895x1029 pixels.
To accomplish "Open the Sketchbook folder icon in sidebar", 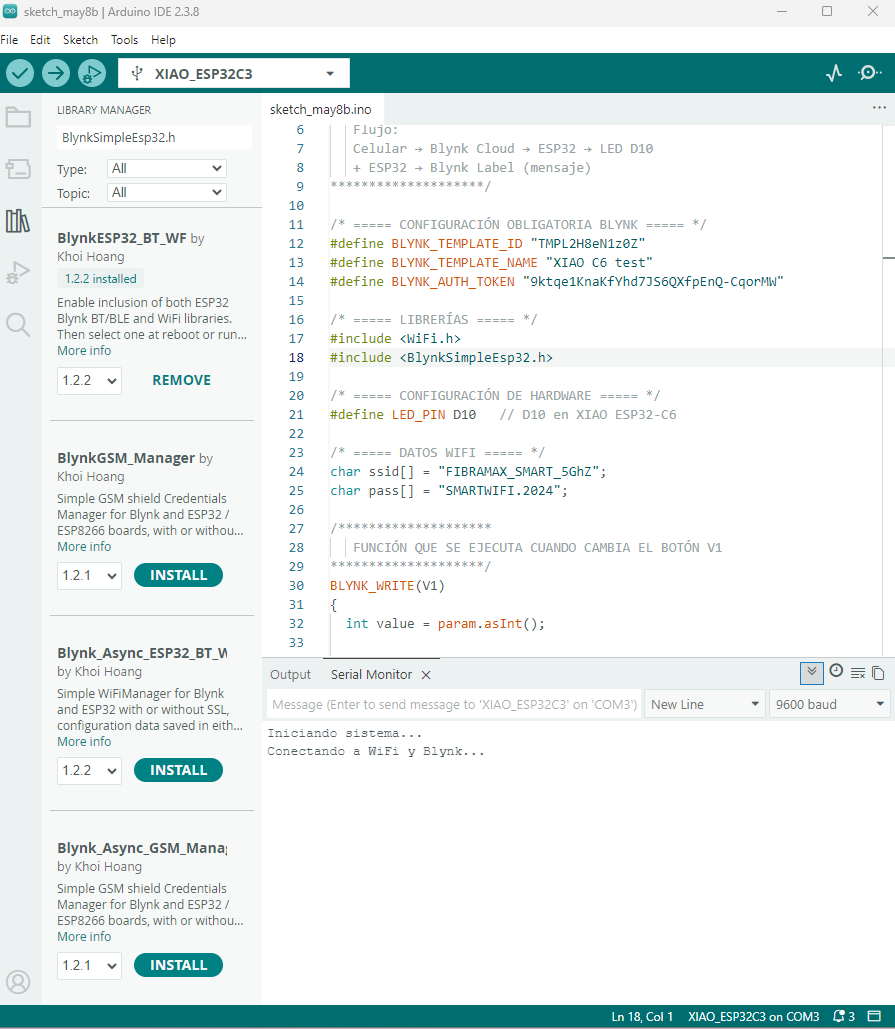I will pyautogui.click(x=18, y=118).
